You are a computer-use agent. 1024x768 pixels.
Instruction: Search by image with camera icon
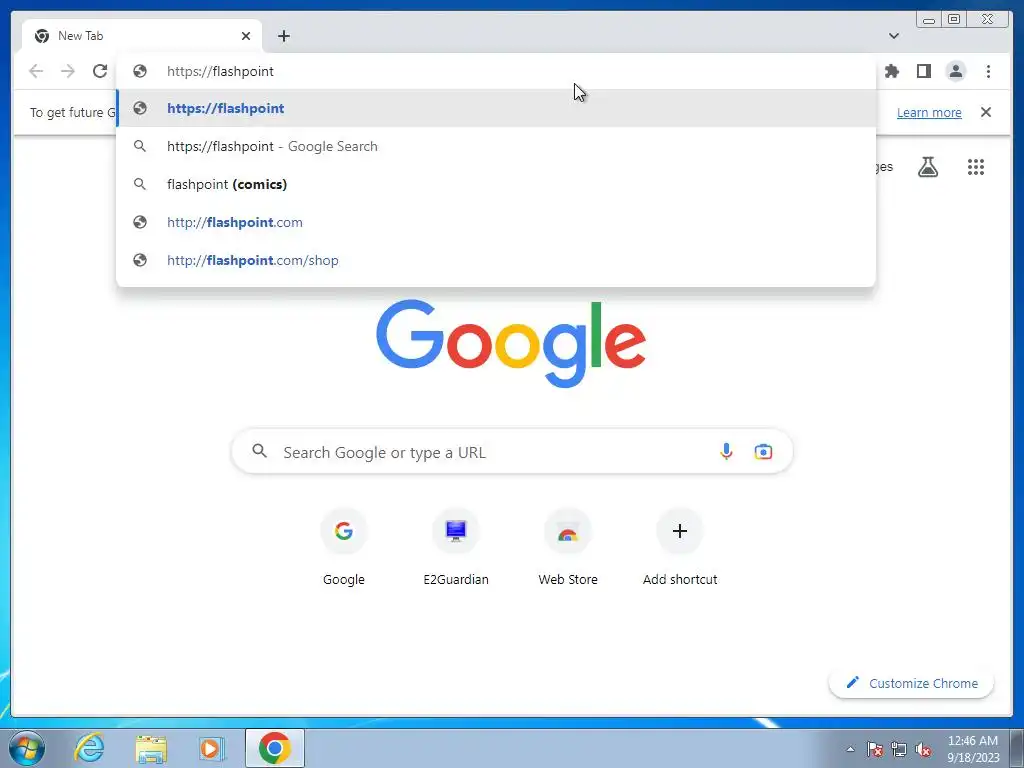[x=763, y=451]
